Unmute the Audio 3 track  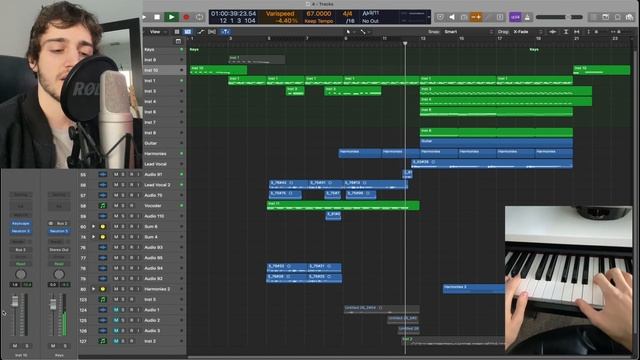pyautogui.click(x=116, y=331)
